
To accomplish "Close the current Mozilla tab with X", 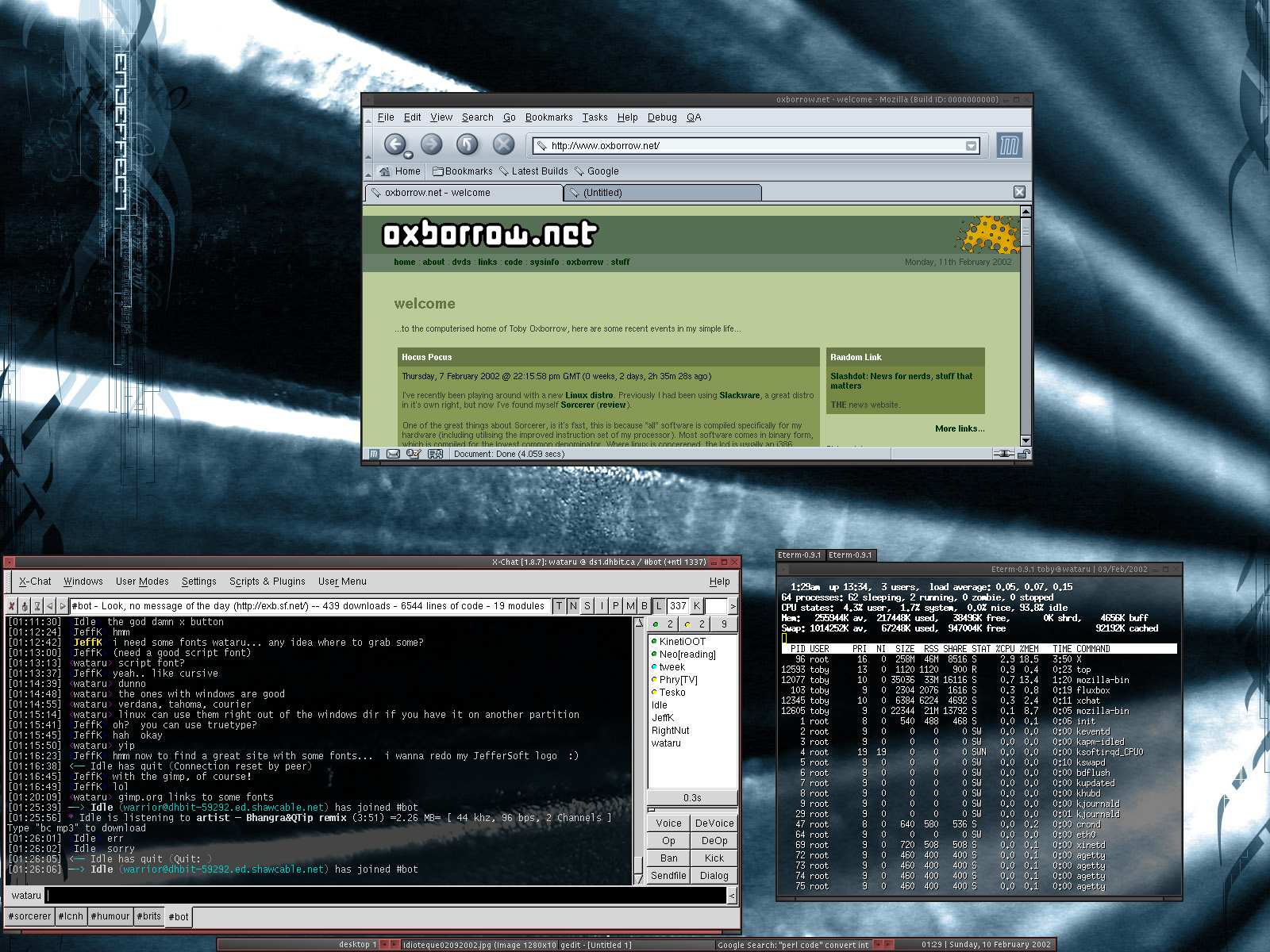I will 1020,192.
